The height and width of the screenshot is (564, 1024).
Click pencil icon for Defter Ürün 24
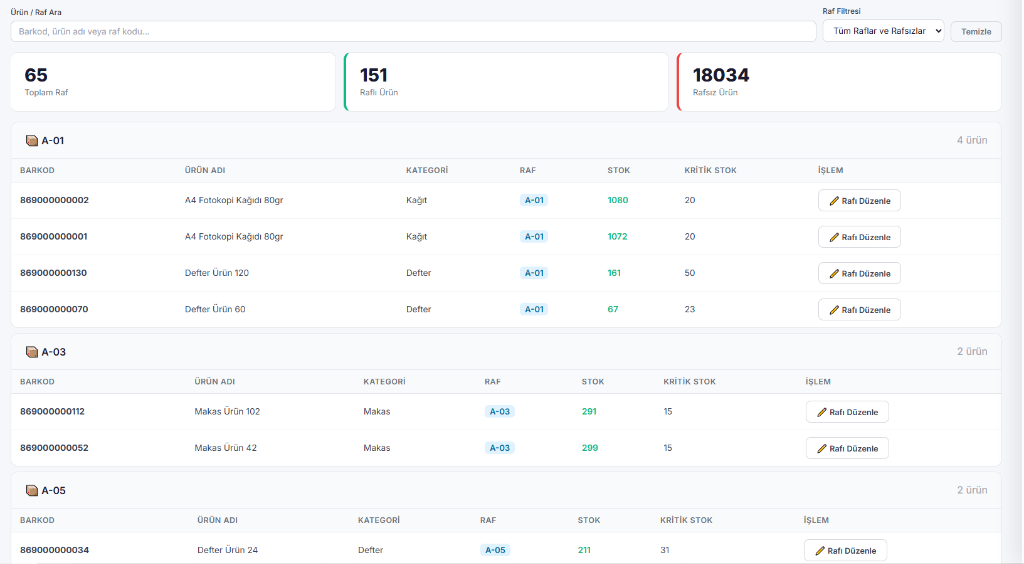tap(820, 550)
